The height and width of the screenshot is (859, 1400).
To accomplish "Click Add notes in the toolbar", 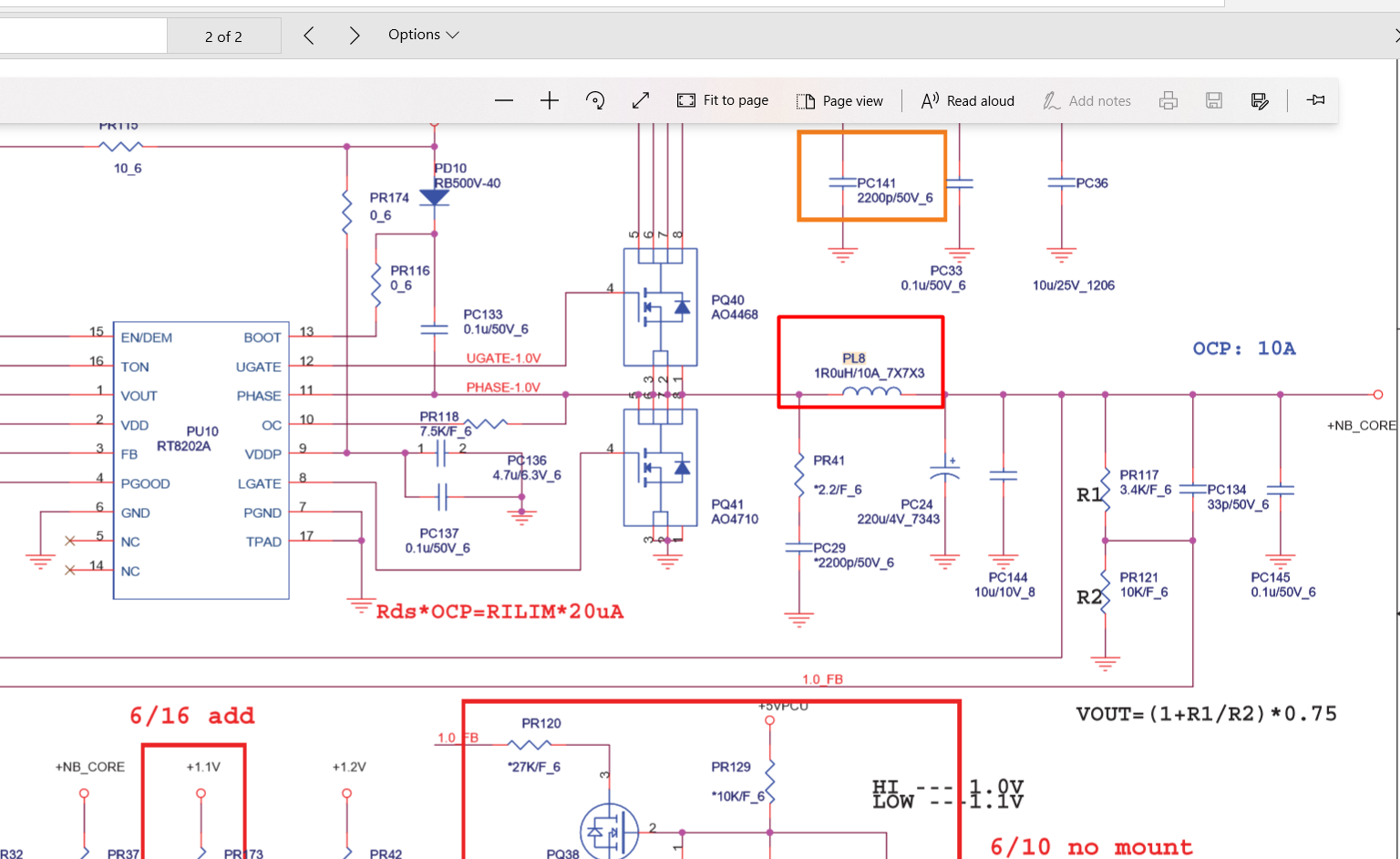I will click(x=1086, y=100).
